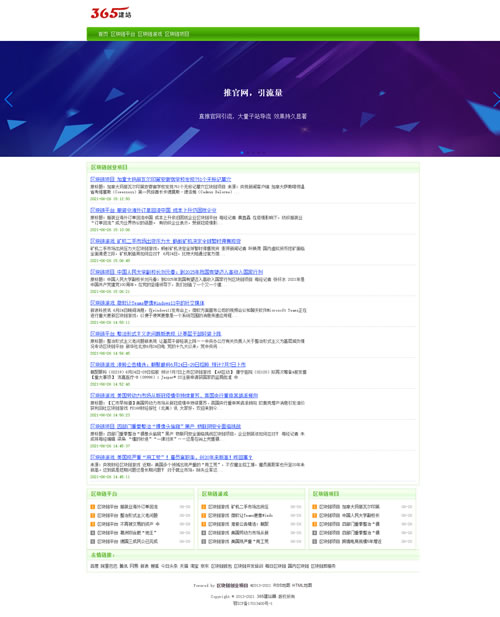Select the last carousel indicator dot

[x=264, y=153]
